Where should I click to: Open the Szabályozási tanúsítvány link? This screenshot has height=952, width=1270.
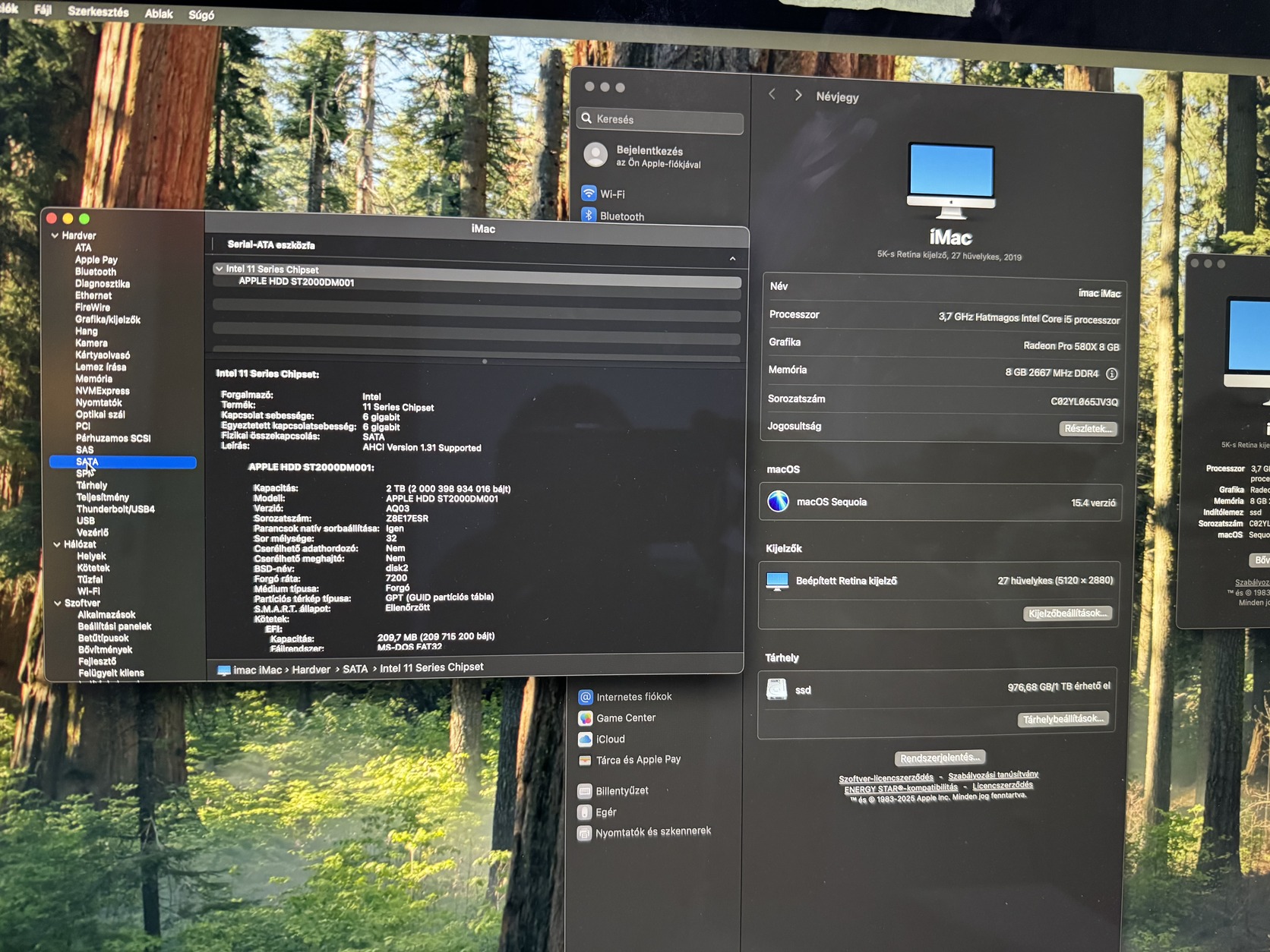[x=993, y=775]
